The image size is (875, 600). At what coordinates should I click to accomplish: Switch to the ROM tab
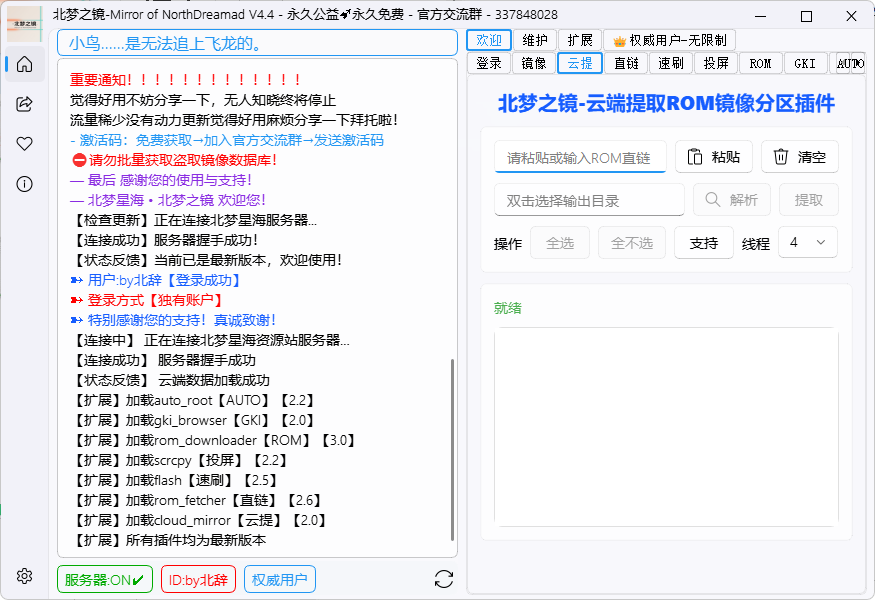click(x=760, y=63)
